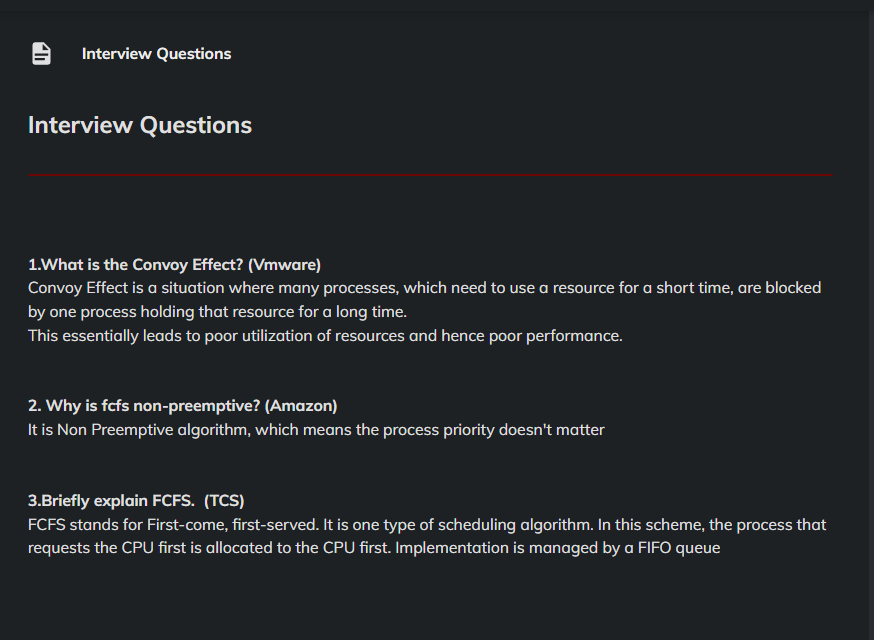The width and height of the screenshot is (874, 640).
Task: Select the Interview Questions tab label
Action: (x=156, y=54)
